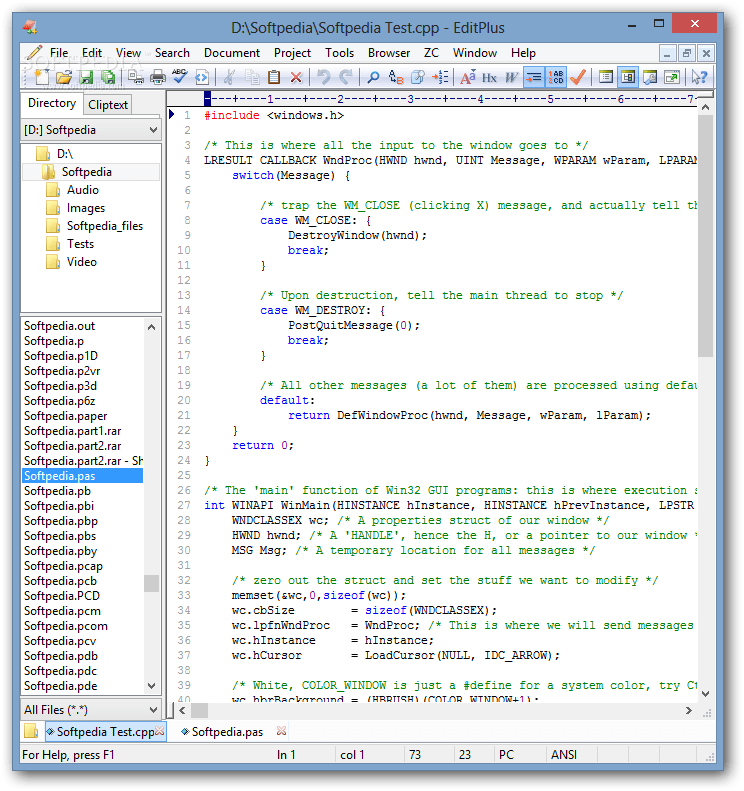The width and height of the screenshot is (744, 791).
Task: Open the Document menu
Action: coord(232,53)
